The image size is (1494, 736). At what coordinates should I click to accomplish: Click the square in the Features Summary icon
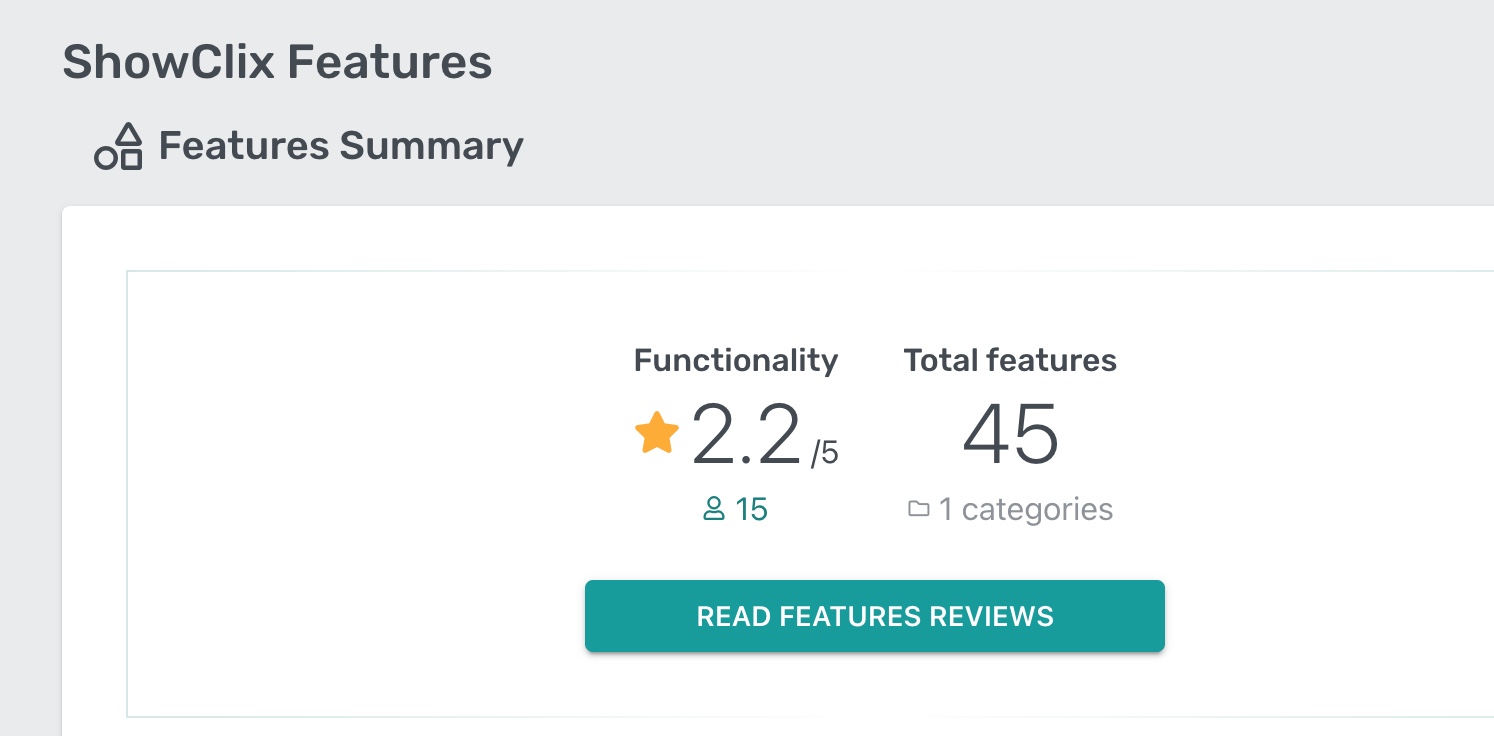131,159
